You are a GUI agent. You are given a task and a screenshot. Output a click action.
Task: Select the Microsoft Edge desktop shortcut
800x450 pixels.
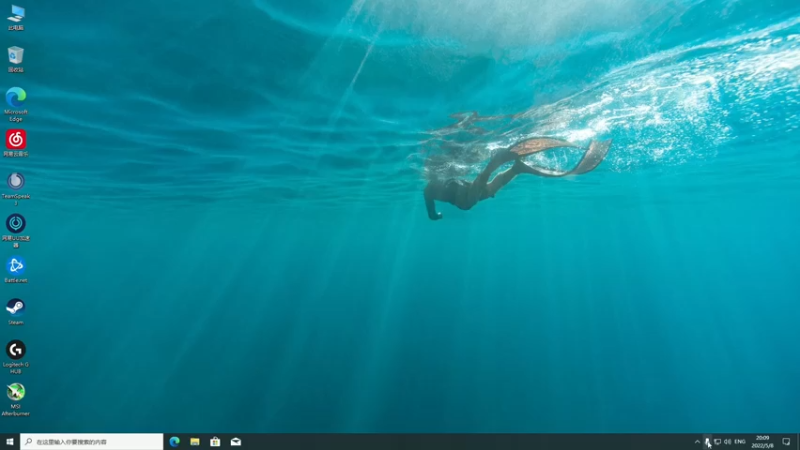click(x=16, y=105)
